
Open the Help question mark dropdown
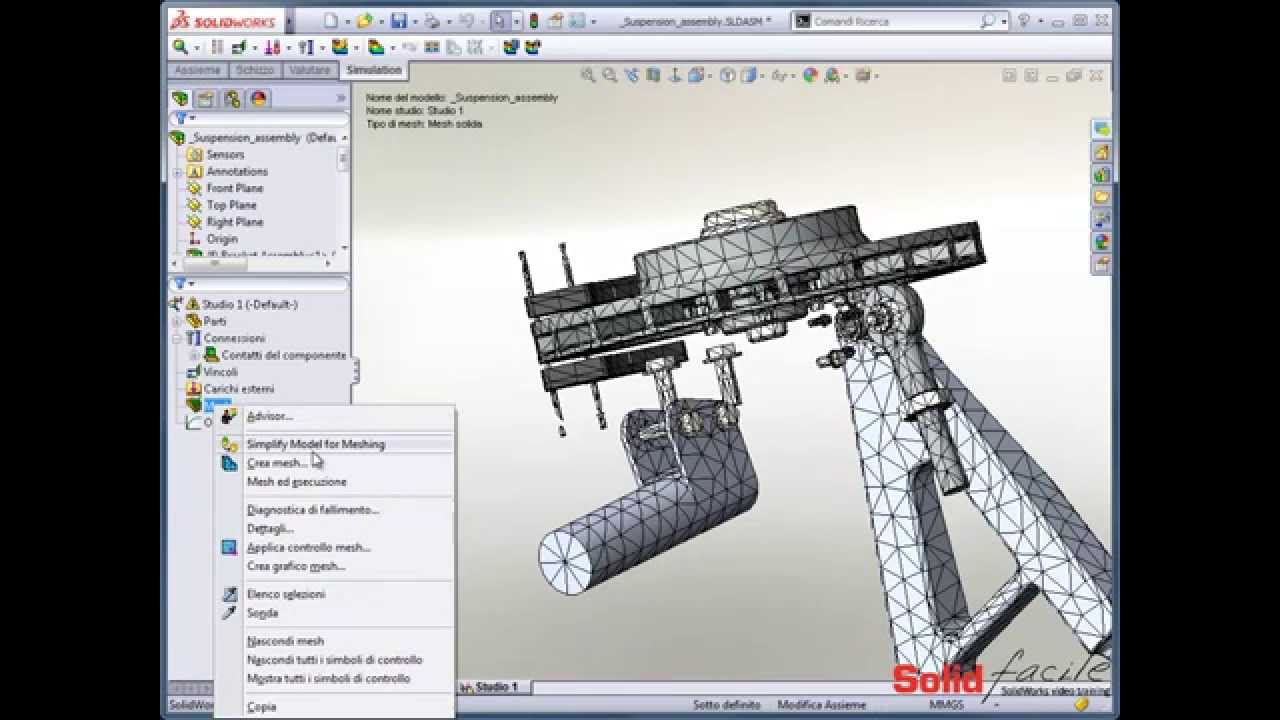(x=1039, y=20)
